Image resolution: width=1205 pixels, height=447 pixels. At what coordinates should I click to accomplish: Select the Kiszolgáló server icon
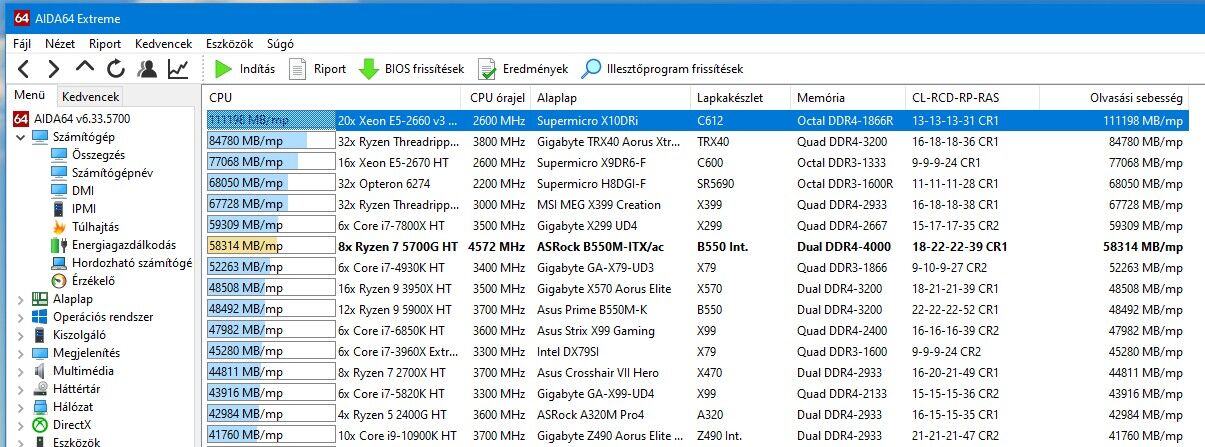[x=40, y=335]
